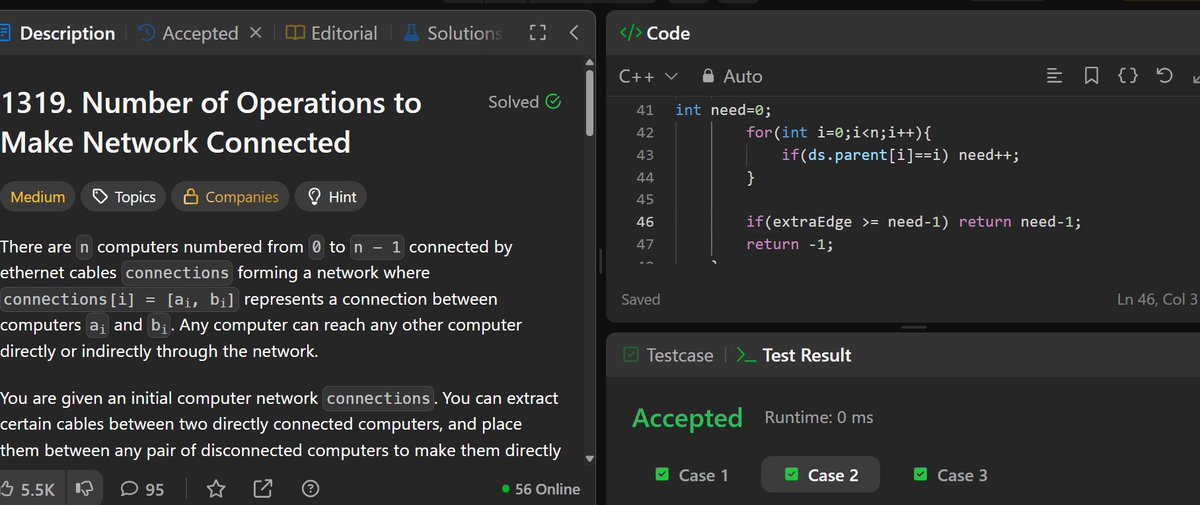Image resolution: width=1200 pixels, height=505 pixels.
Task: Close the Accepted tab
Action: [x=255, y=33]
